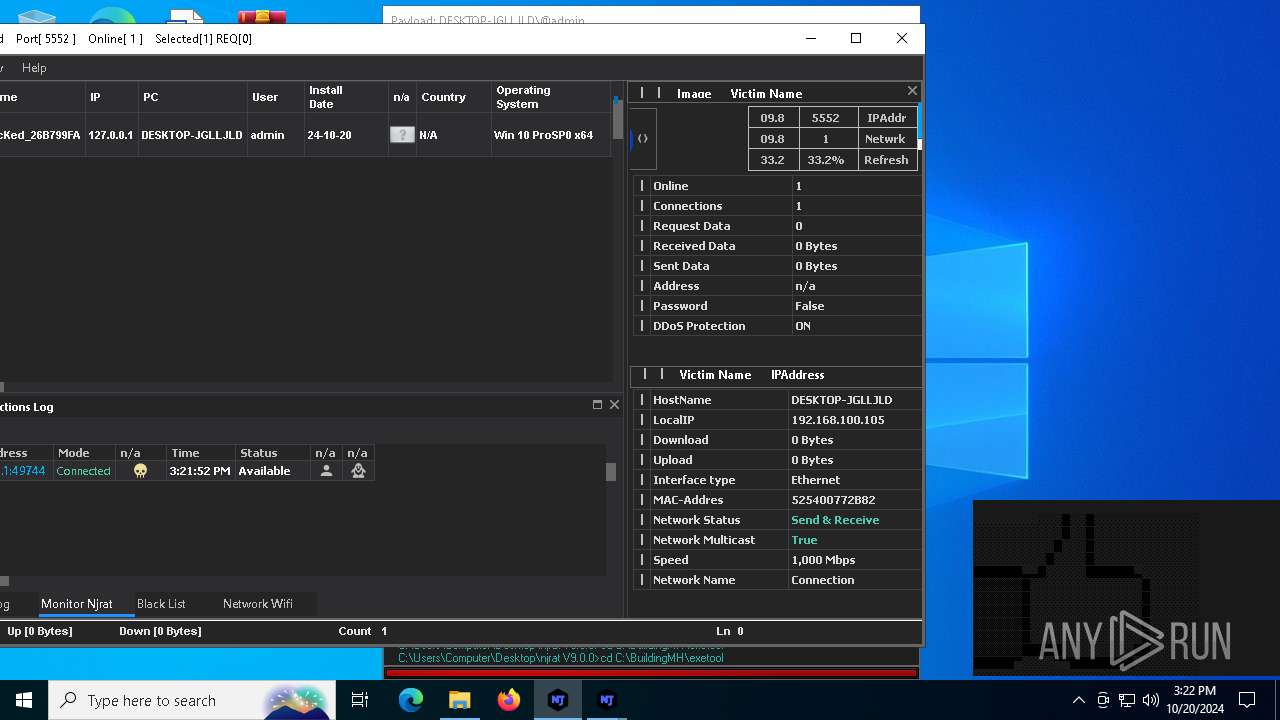Select the Image tab header
Image resolution: width=1280 pixels, height=720 pixels.
pos(694,94)
